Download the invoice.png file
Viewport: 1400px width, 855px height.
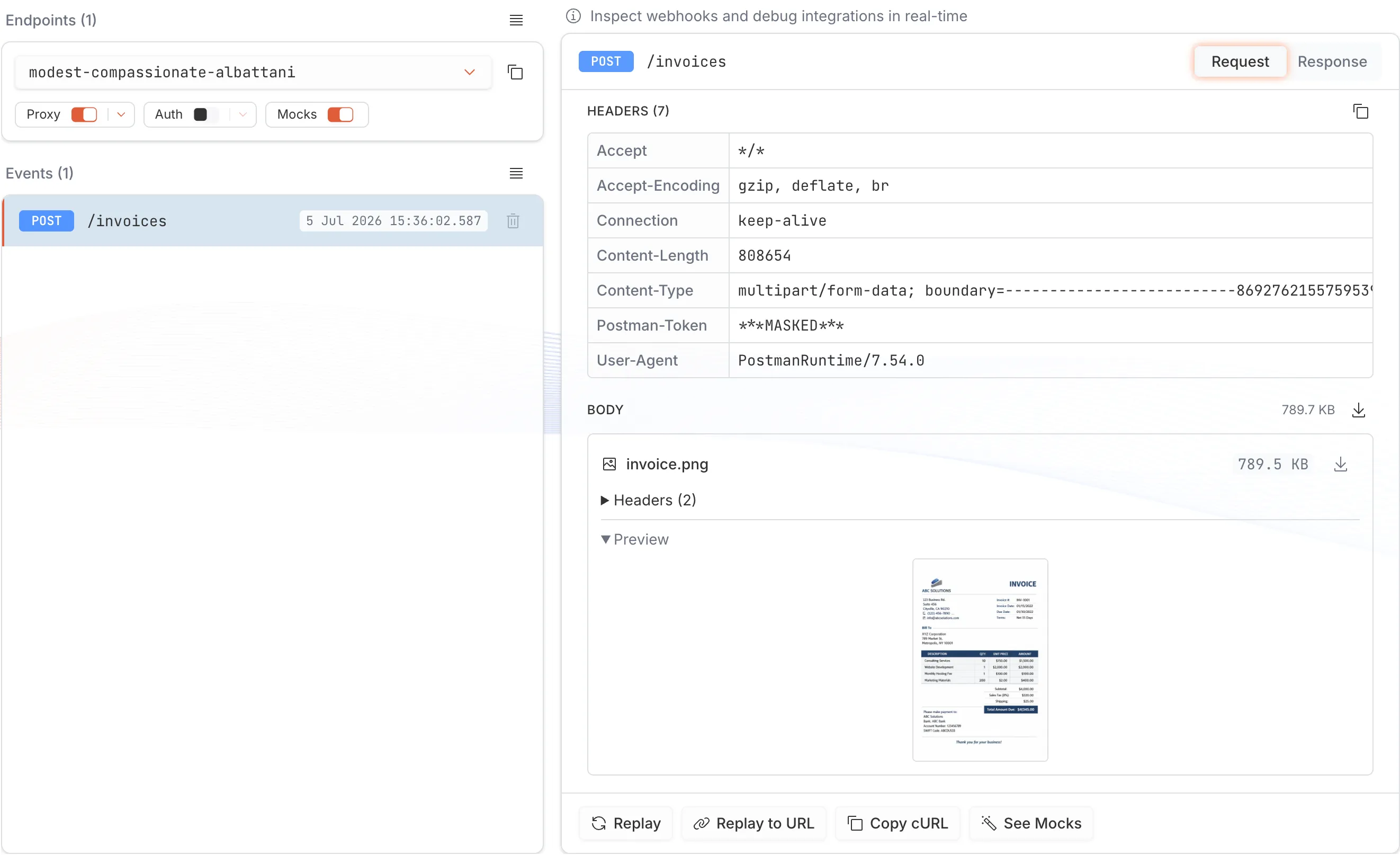pos(1340,465)
